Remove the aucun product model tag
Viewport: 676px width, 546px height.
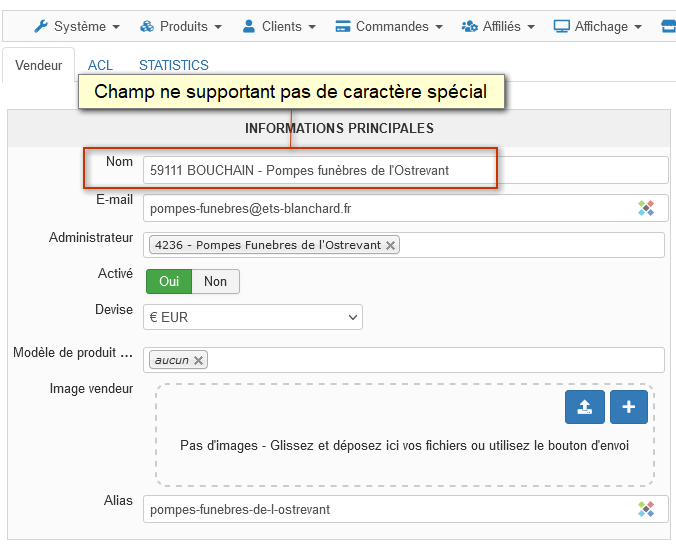pos(199,360)
